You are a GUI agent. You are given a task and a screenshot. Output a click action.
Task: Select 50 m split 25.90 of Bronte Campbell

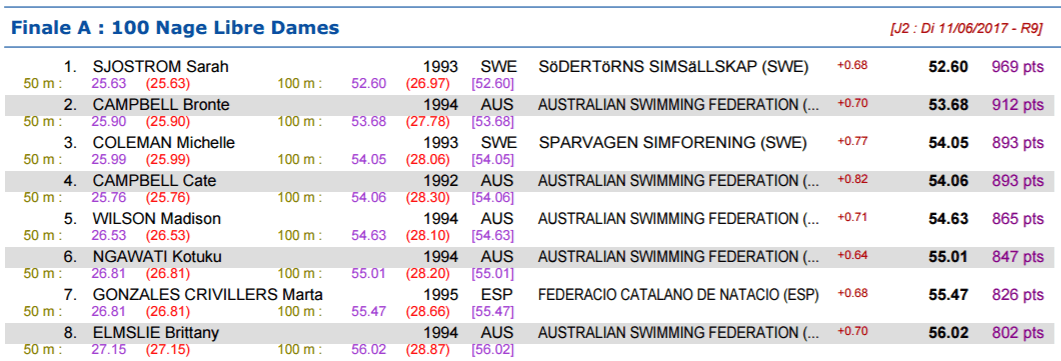[x=106, y=122]
